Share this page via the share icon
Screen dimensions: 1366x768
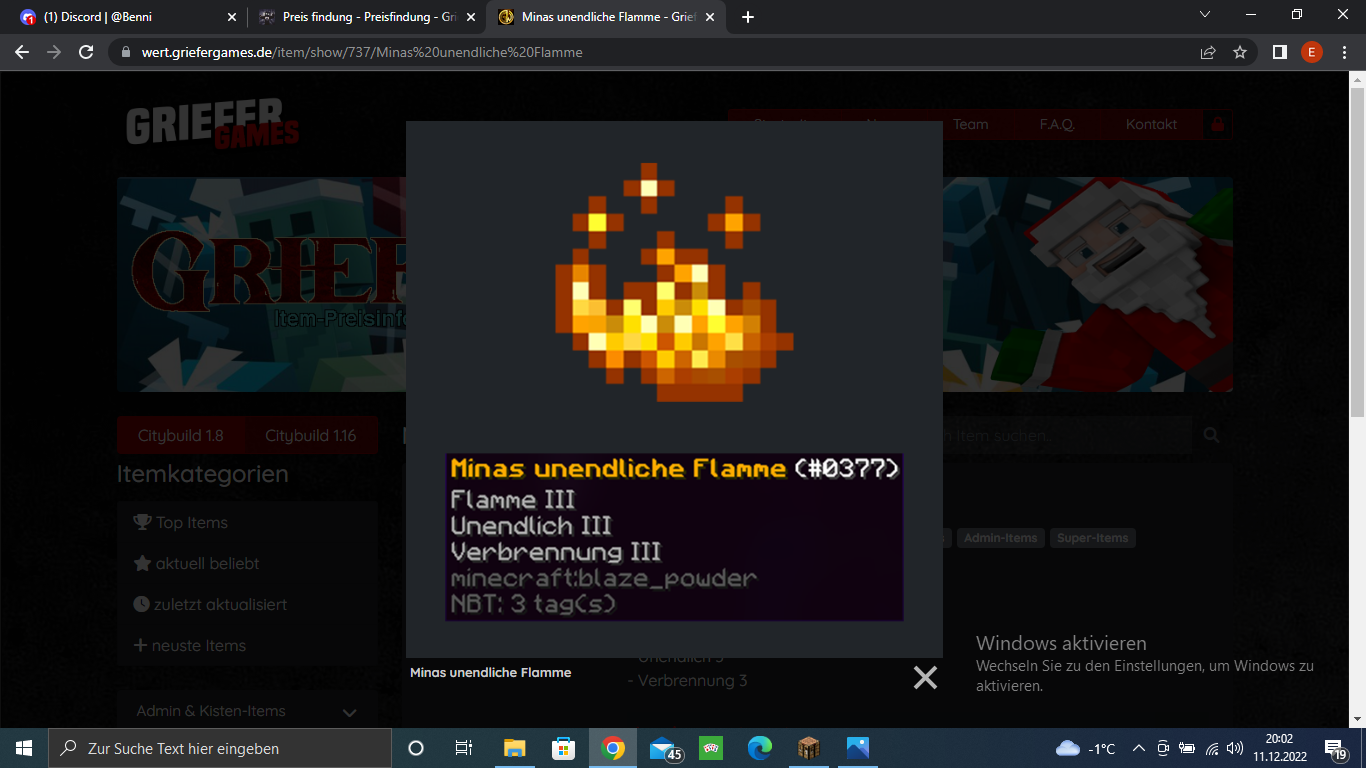1208,52
